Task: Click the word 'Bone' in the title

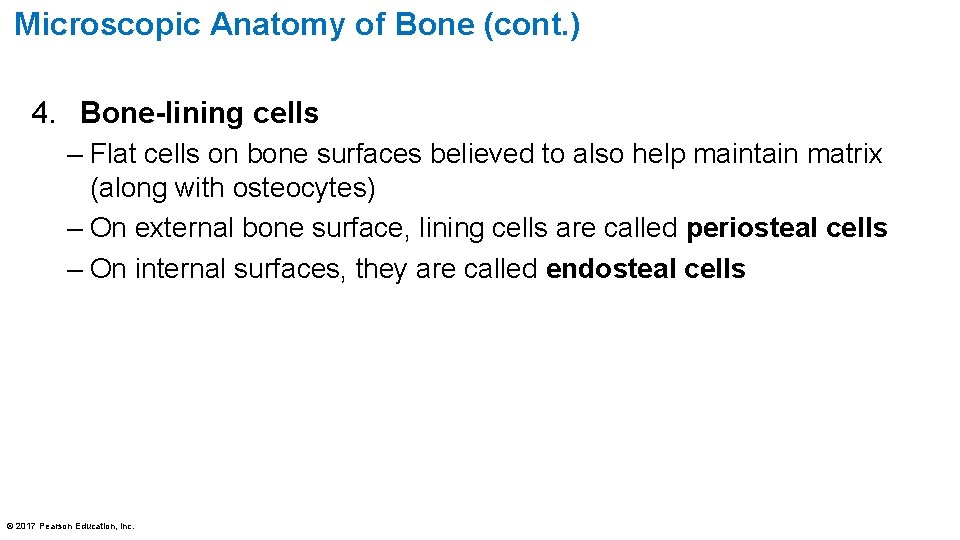Action: [435, 25]
